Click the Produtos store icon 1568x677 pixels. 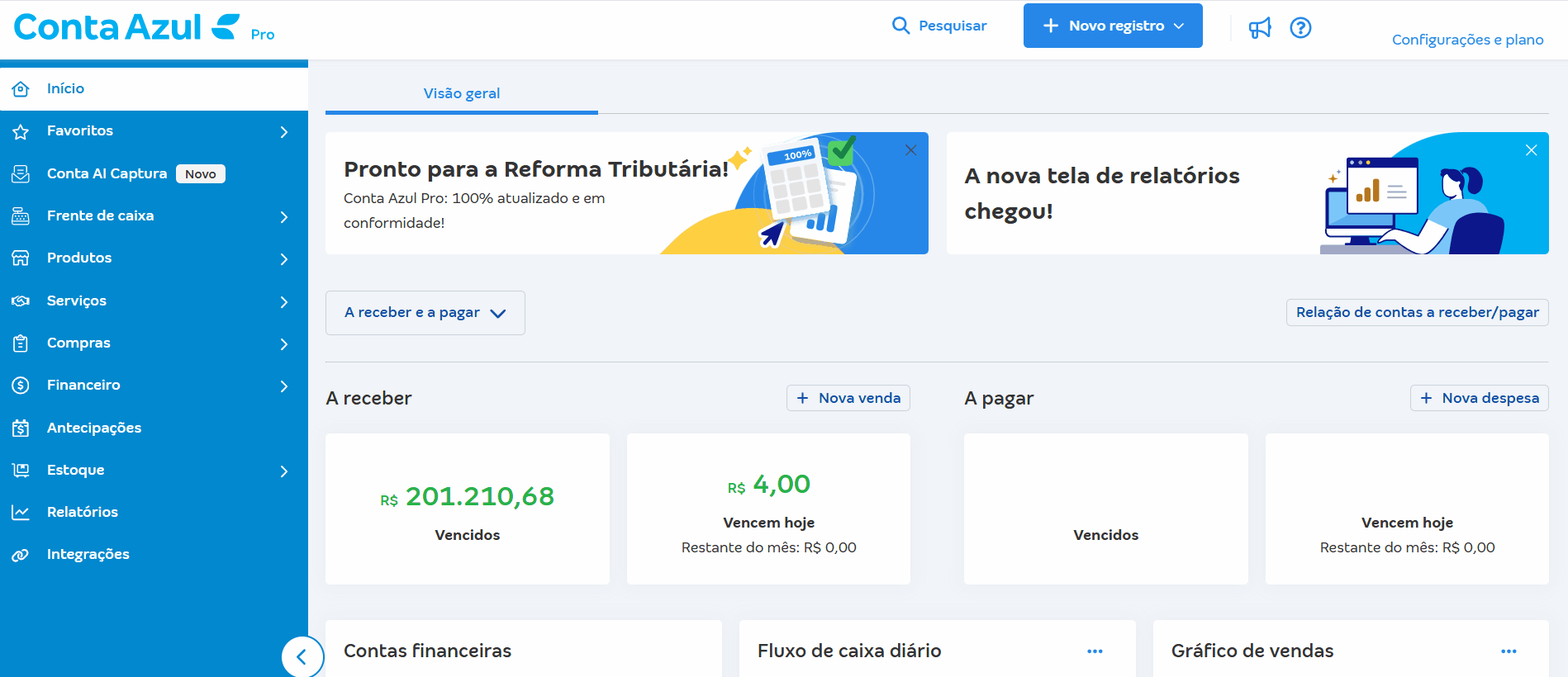tap(21, 258)
